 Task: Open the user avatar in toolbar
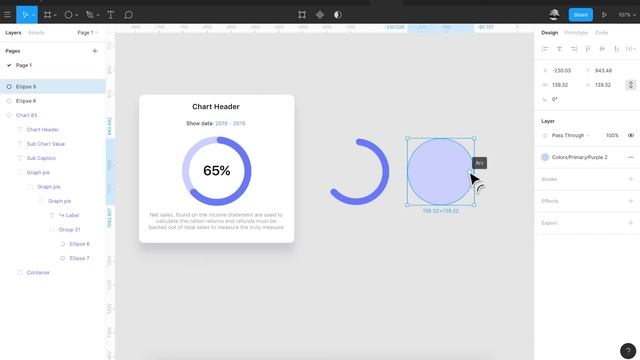click(x=554, y=15)
